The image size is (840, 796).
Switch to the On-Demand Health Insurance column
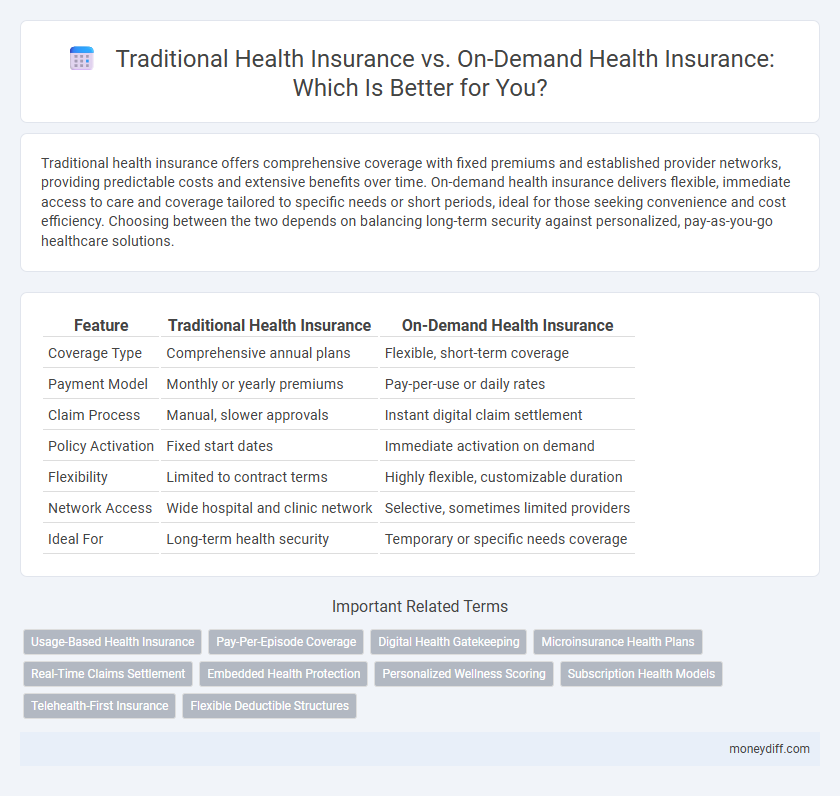(506, 325)
